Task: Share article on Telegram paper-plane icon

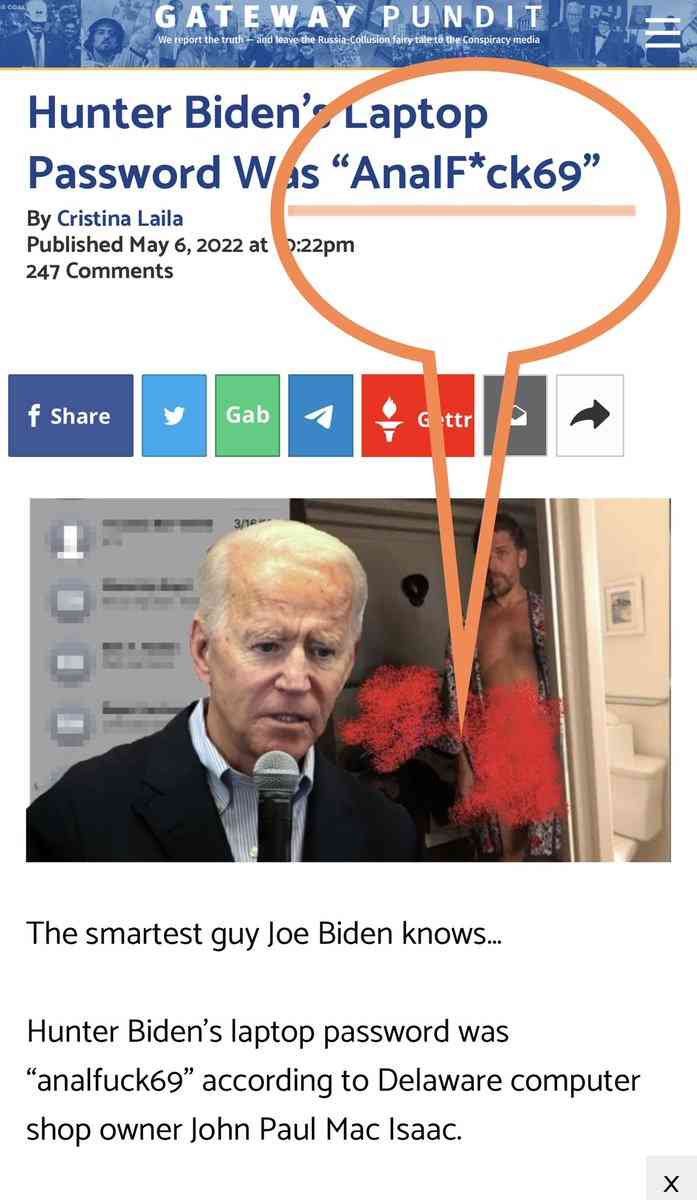Action: pyautogui.click(x=321, y=416)
